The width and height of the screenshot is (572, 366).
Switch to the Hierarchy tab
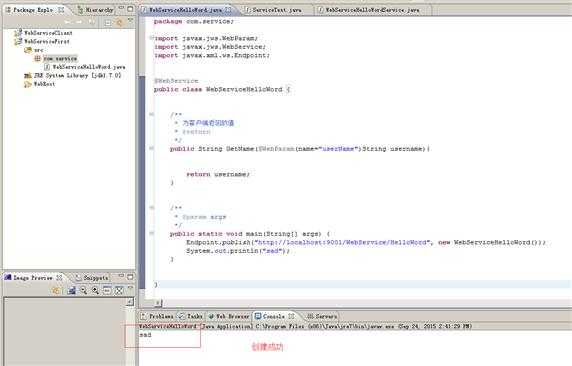coord(96,10)
